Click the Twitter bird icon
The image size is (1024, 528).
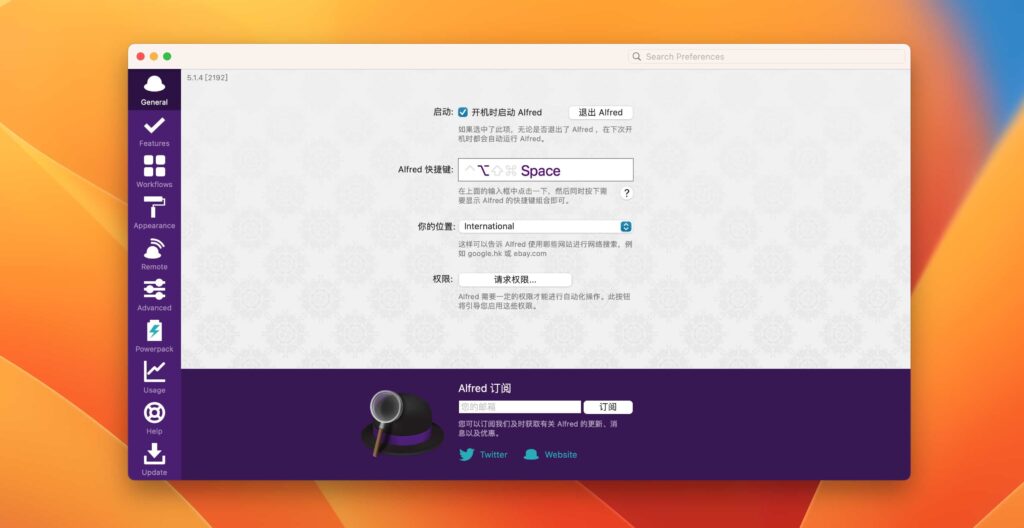[466, 455]
